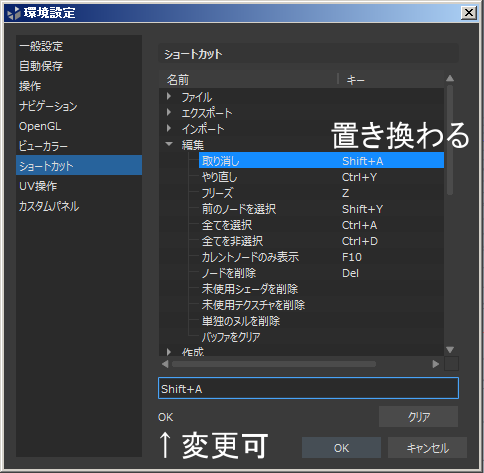Select the やり直し shortcut row
484x473 pixels.
click(x=321, y=177)
